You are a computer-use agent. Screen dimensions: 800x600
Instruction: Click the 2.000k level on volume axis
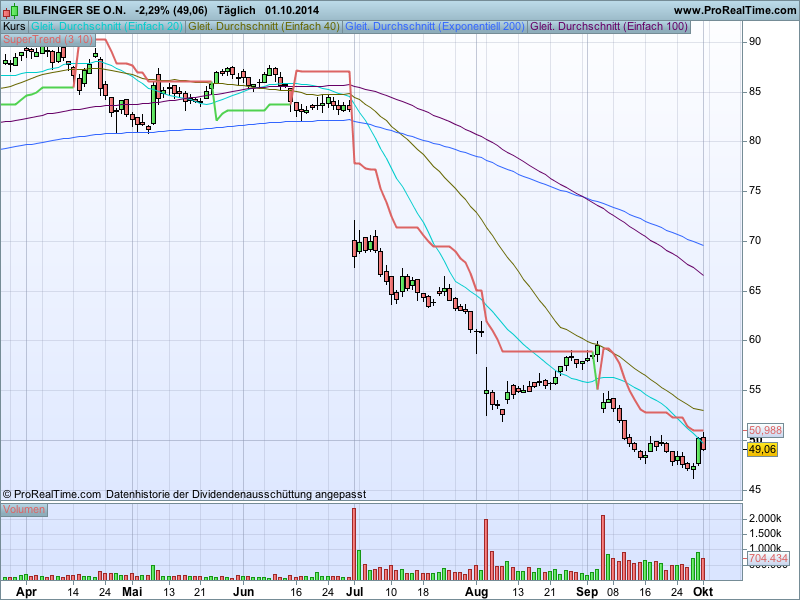(764, 518)
